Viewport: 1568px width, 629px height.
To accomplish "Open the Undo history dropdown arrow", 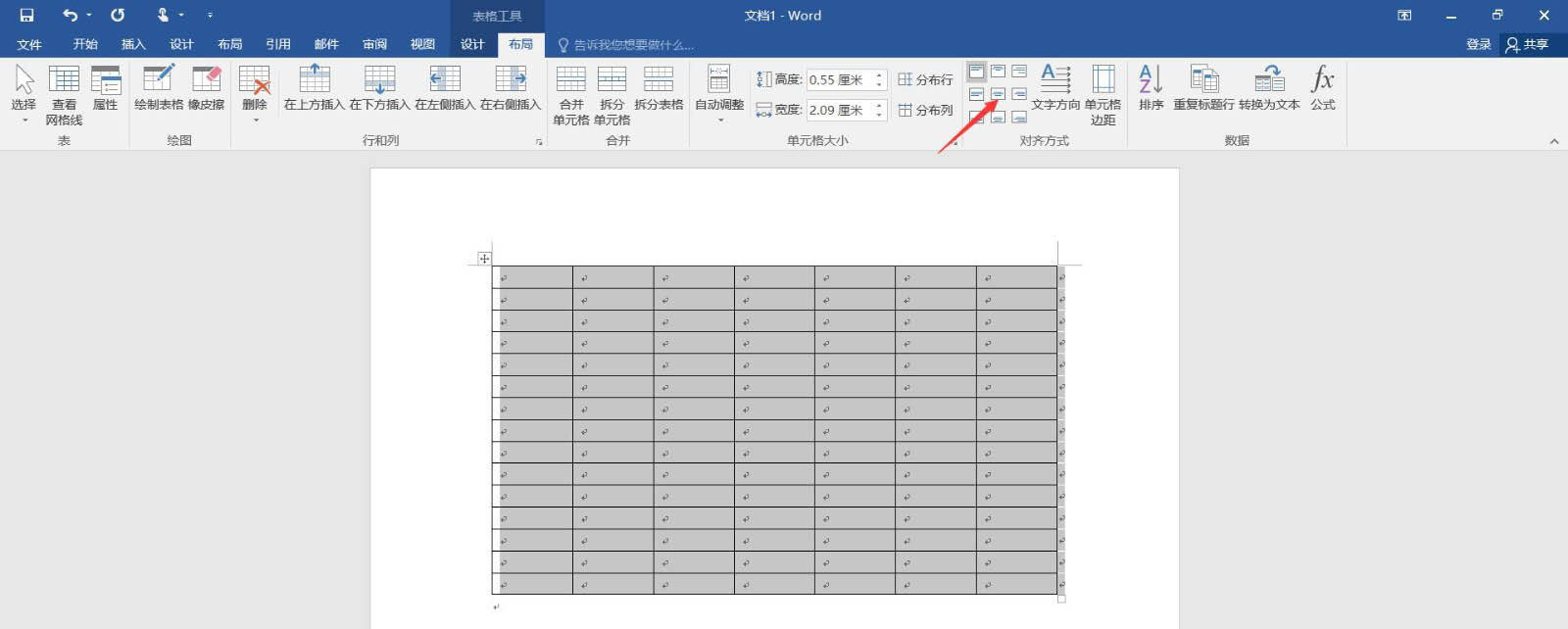I will (x=88, y=15).
